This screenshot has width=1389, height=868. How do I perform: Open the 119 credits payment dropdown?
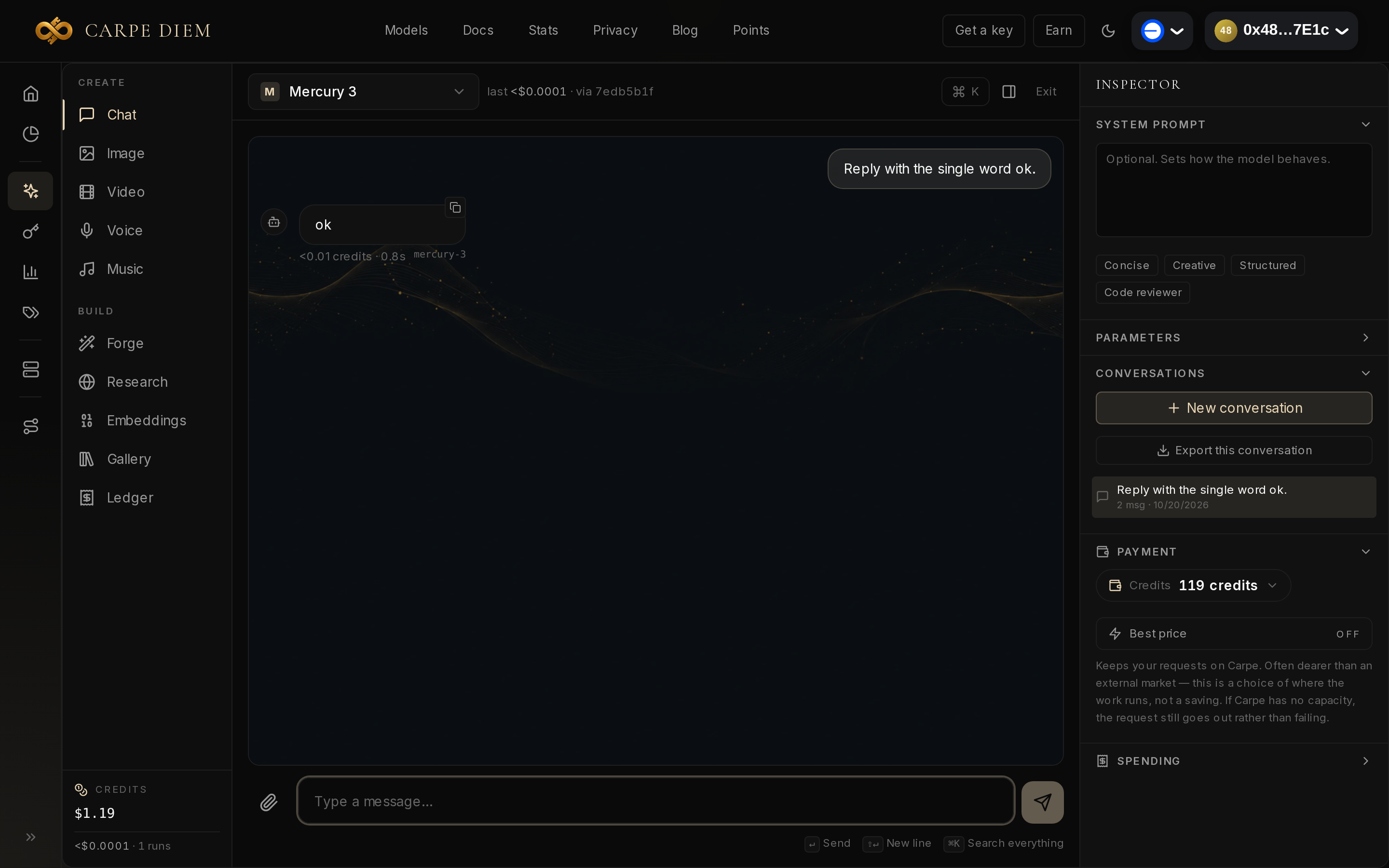[1193, 585]
